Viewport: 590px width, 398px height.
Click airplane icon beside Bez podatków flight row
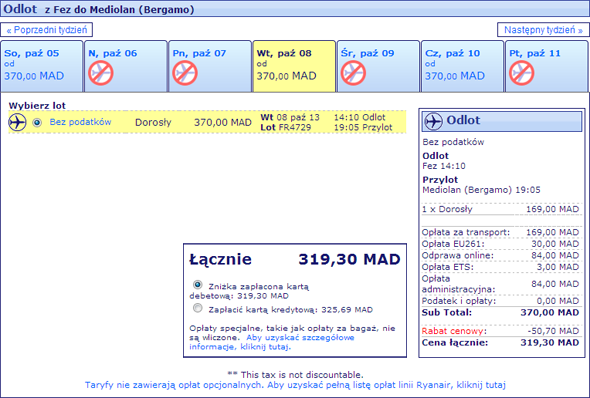[17, 122]
